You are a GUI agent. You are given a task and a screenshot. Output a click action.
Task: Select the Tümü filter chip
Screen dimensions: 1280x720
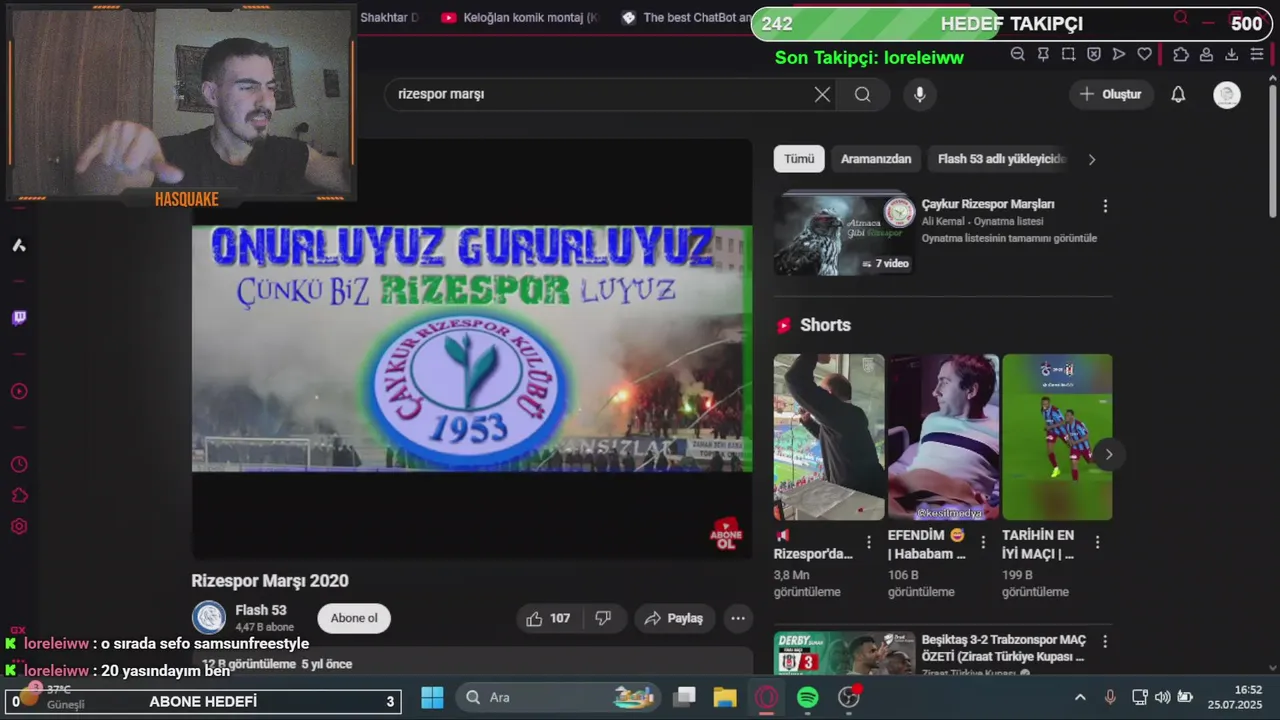point(799,159)
